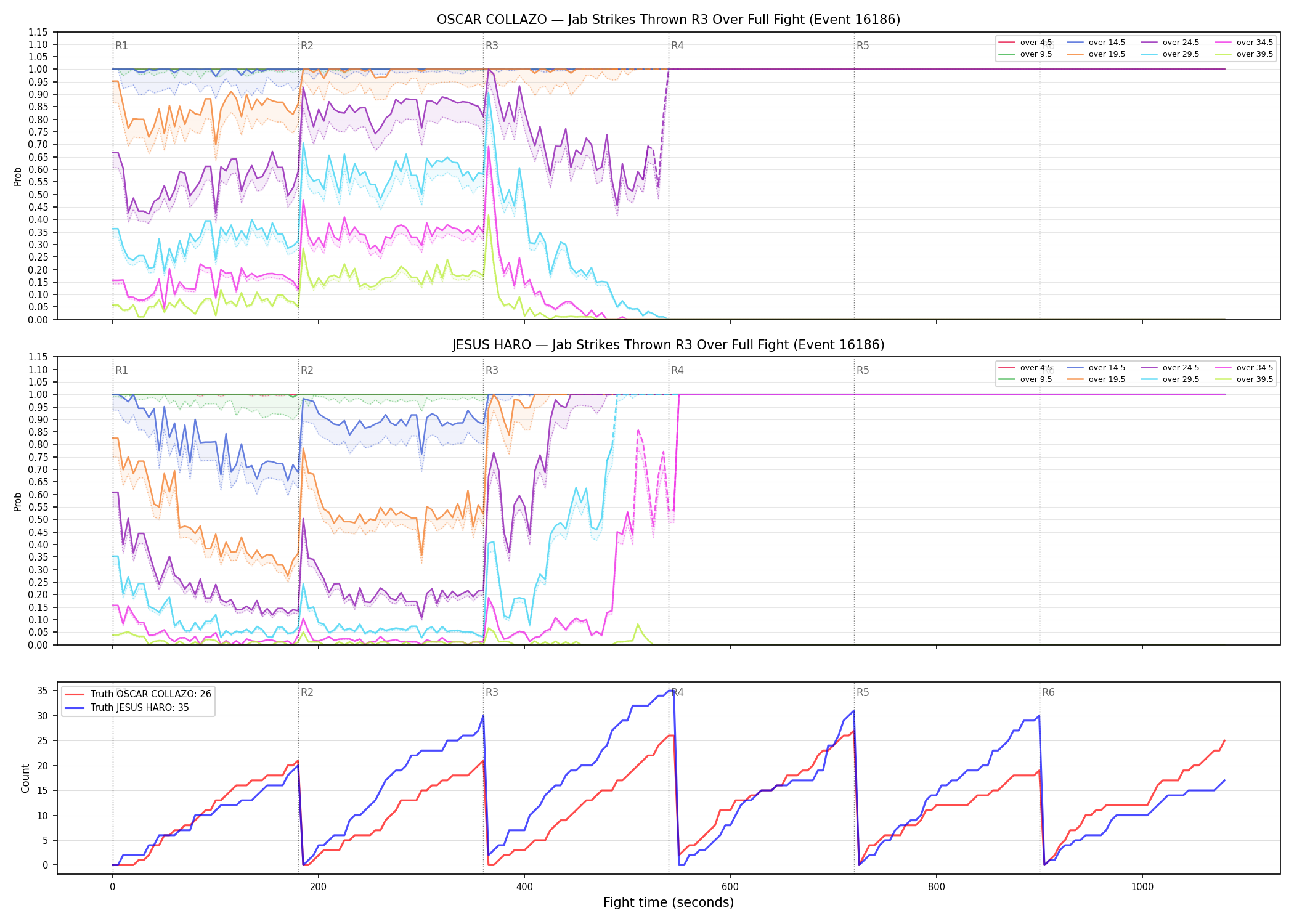Click red line swatch beside Truth OSCAR COLLAZO
Viewport: 1294px width, 924px height.
75,694
